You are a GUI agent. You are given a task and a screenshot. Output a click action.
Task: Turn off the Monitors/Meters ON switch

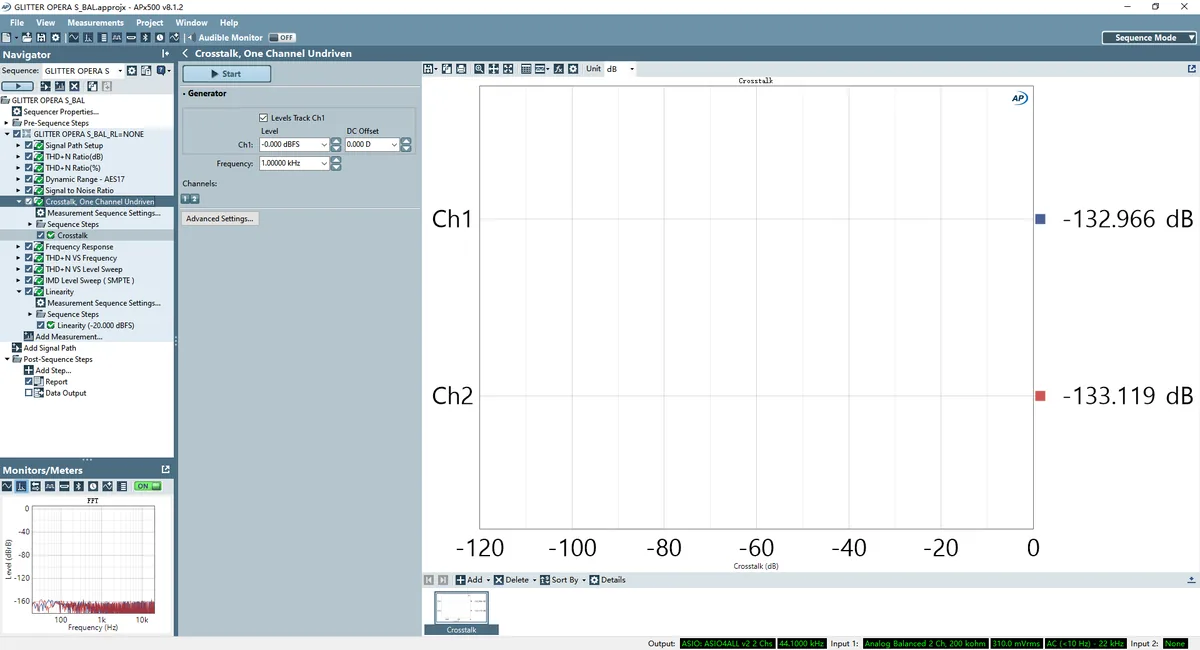[x=148, y=486]
